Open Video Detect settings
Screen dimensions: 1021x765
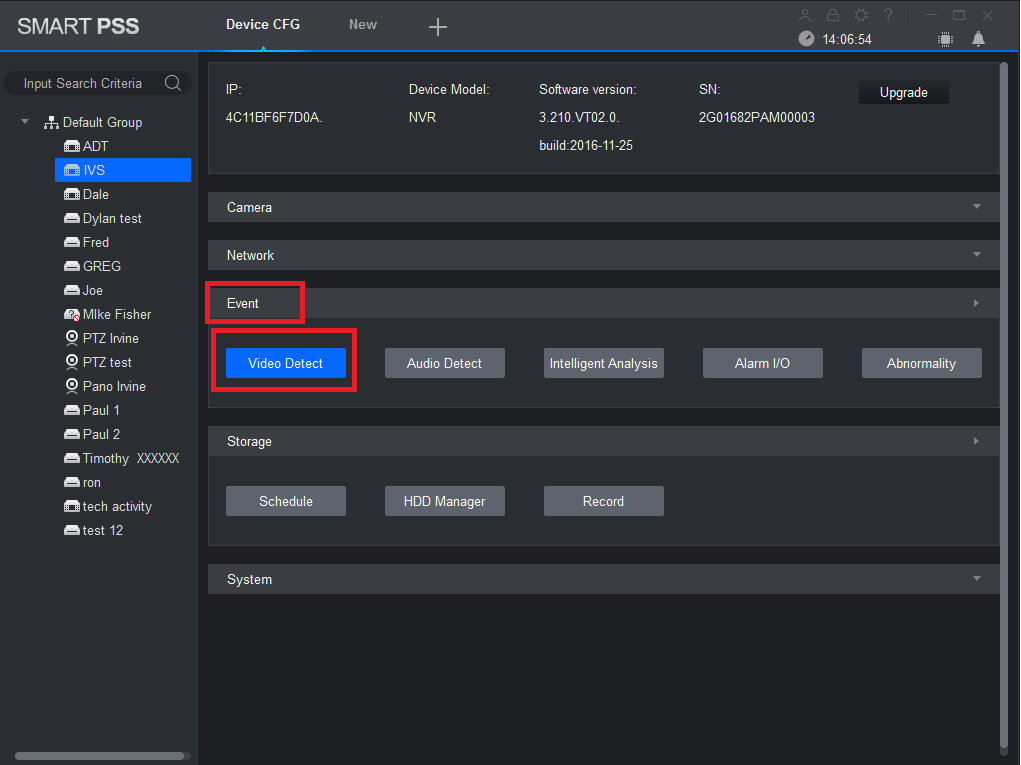(285, 363)
